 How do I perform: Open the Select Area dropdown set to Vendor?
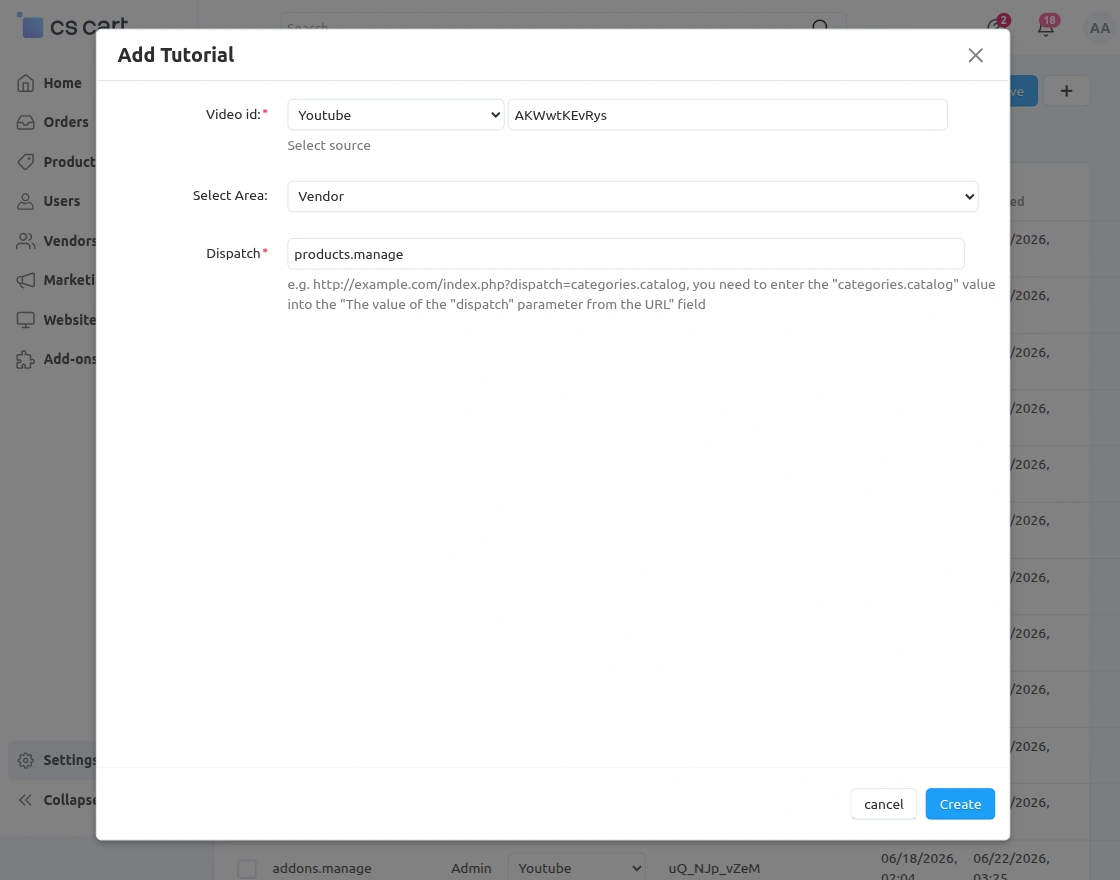(632, 196)
